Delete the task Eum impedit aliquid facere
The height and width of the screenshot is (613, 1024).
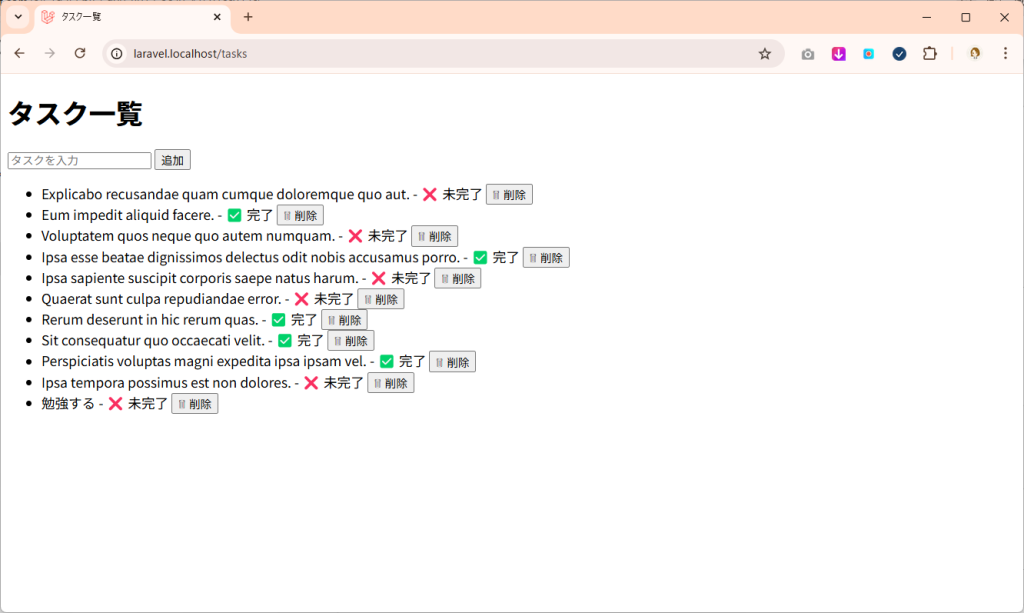300,215
